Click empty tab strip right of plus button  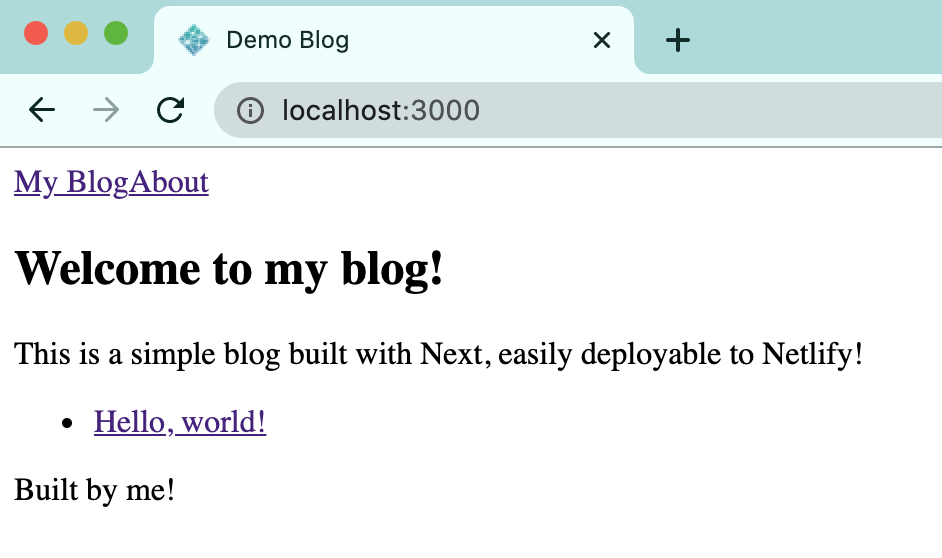point(820,40)
